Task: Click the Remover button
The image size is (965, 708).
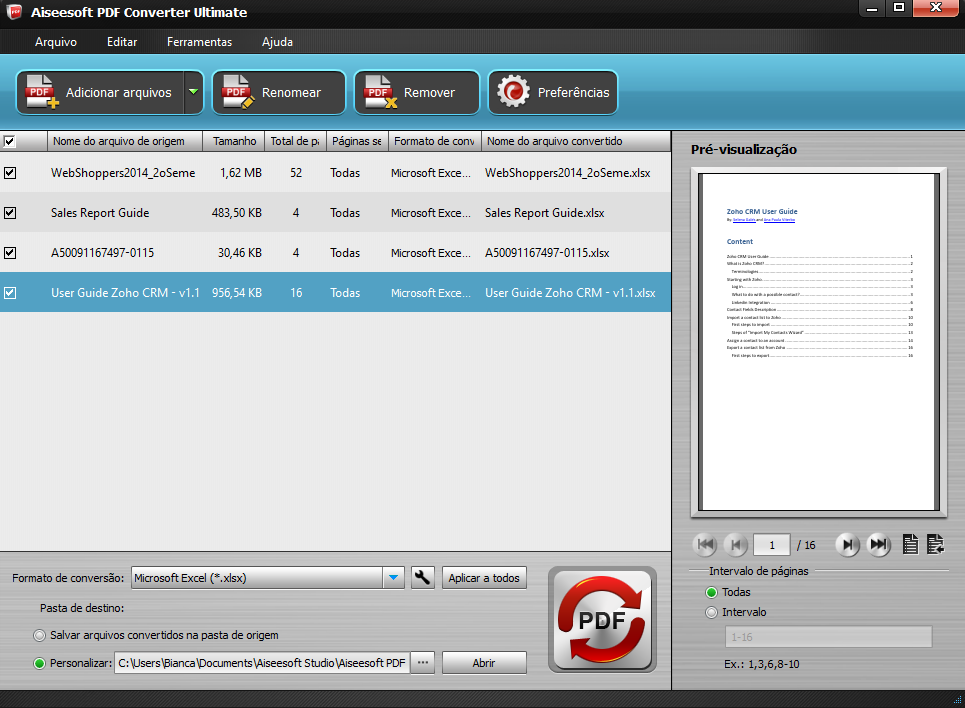Action: 417,92
